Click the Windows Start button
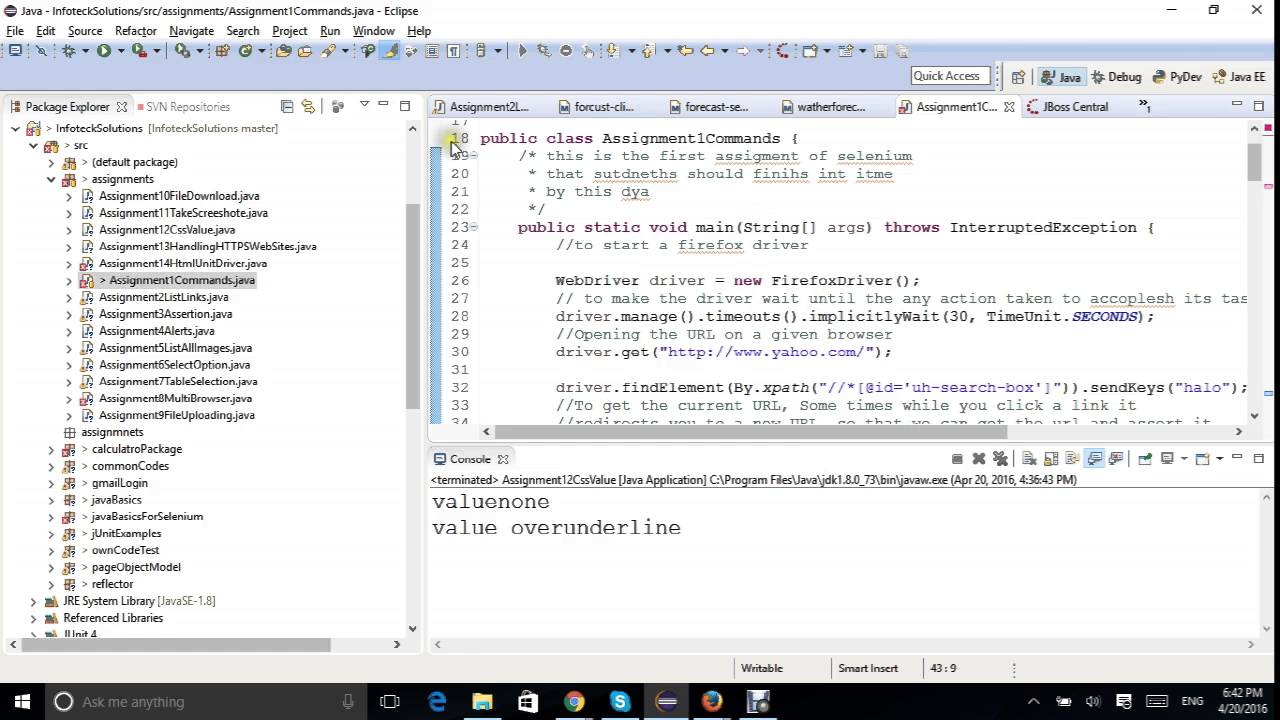 tap(22, 702)
